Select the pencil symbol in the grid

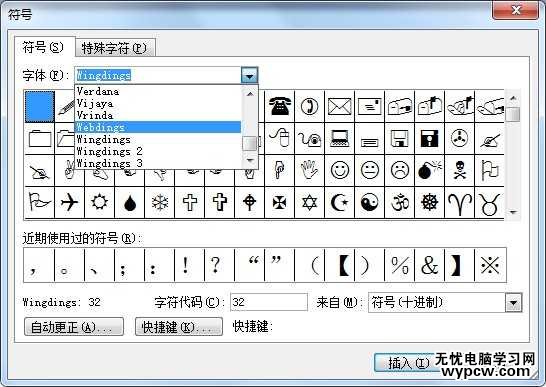[x=66, y=106]
